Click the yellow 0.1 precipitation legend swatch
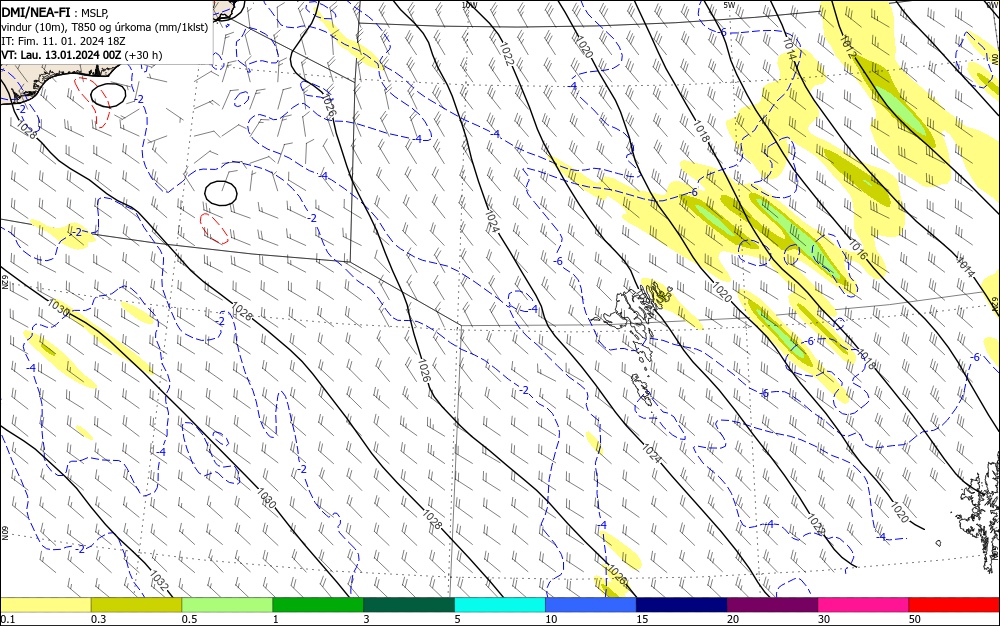 pos(45,605)
